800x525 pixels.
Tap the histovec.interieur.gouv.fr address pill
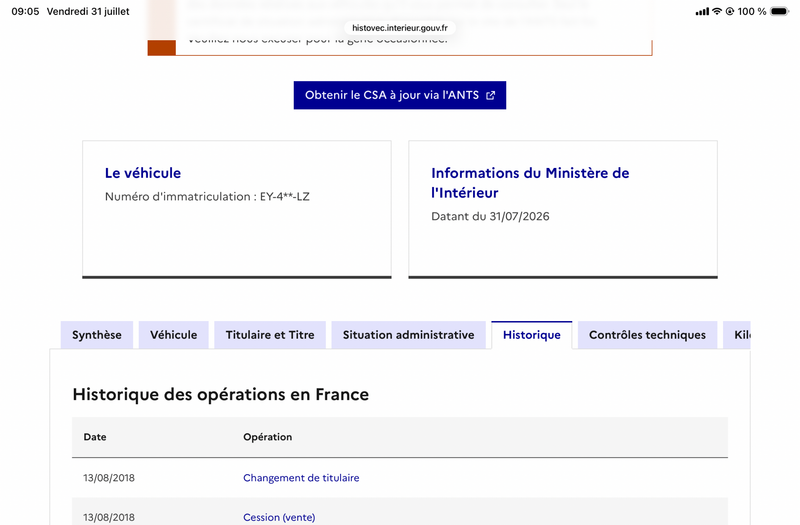pos(399,28)
